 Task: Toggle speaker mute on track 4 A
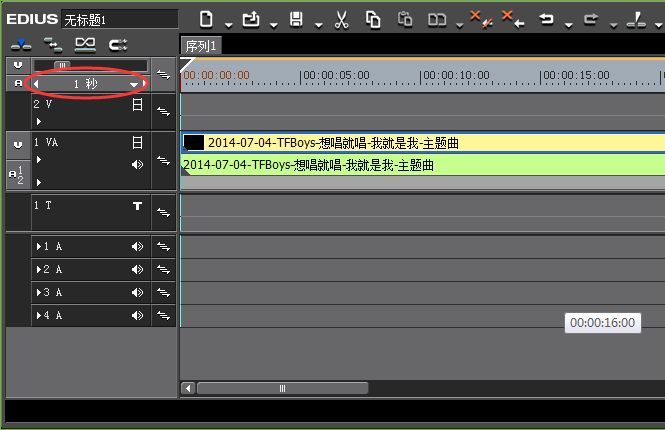point(138,316)
